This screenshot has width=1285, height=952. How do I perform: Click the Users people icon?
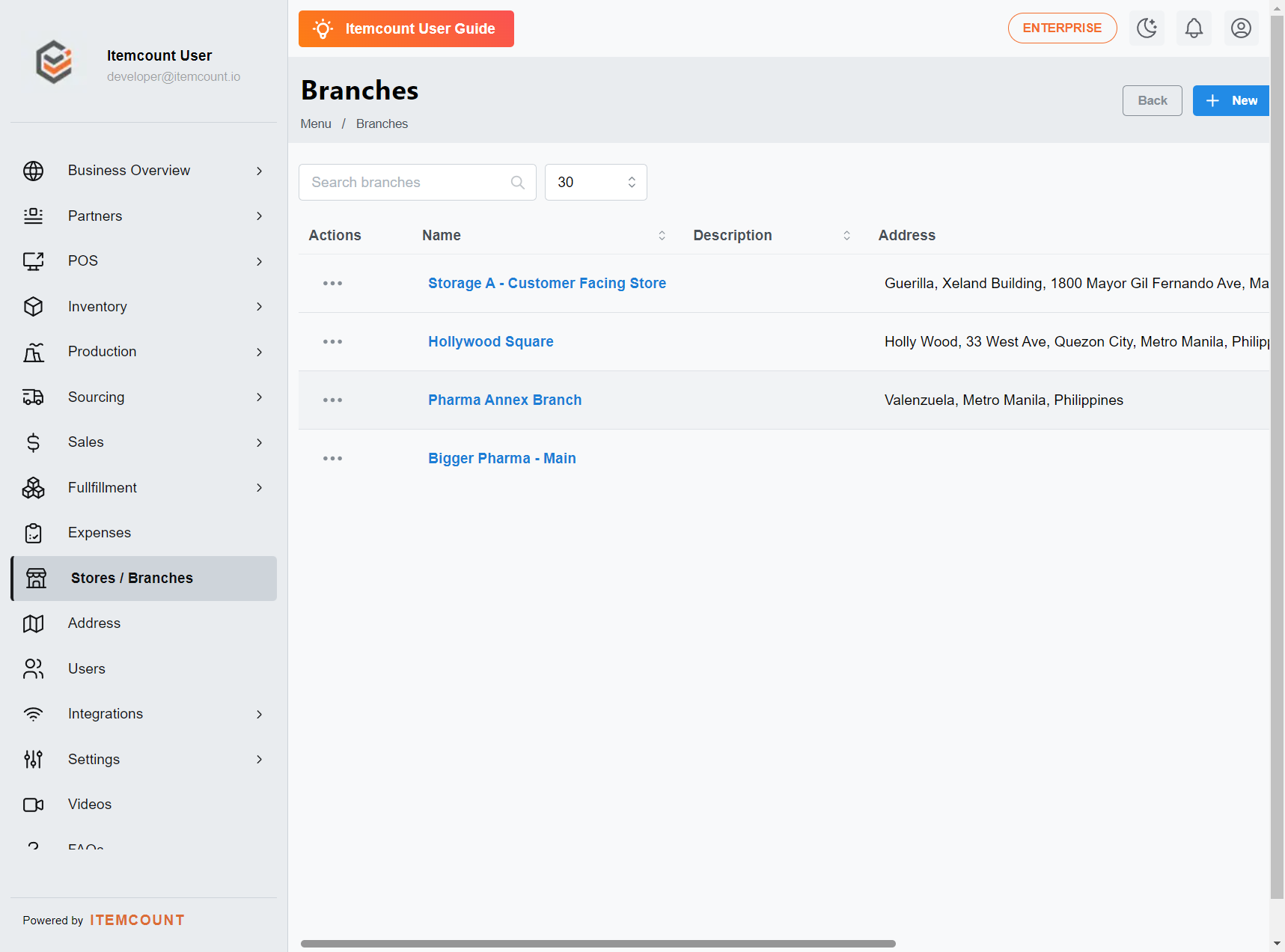pyautogui.click(x=33, y=669)
